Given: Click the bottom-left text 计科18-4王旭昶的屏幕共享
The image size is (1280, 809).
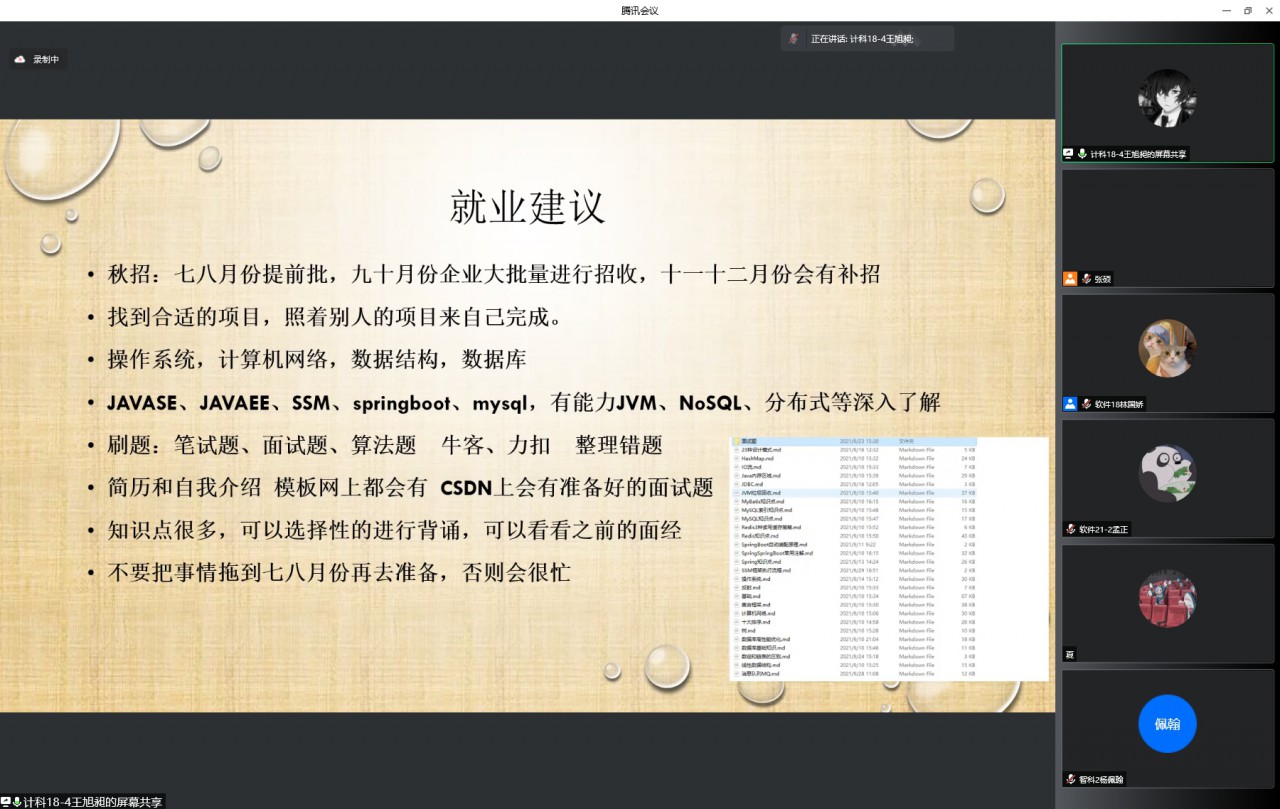Looking at the screenshot, I should tap(93, 802).
